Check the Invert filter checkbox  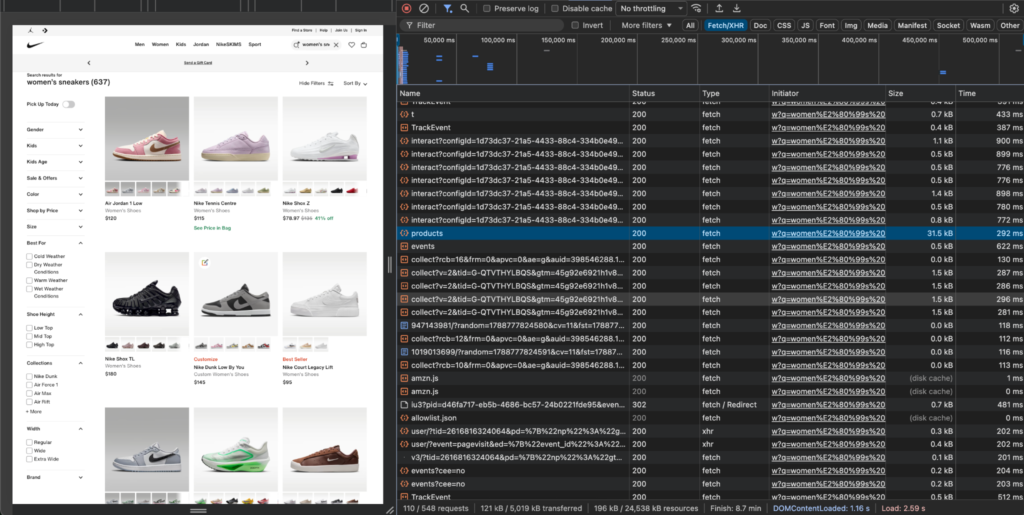click(x=575, y=25)
